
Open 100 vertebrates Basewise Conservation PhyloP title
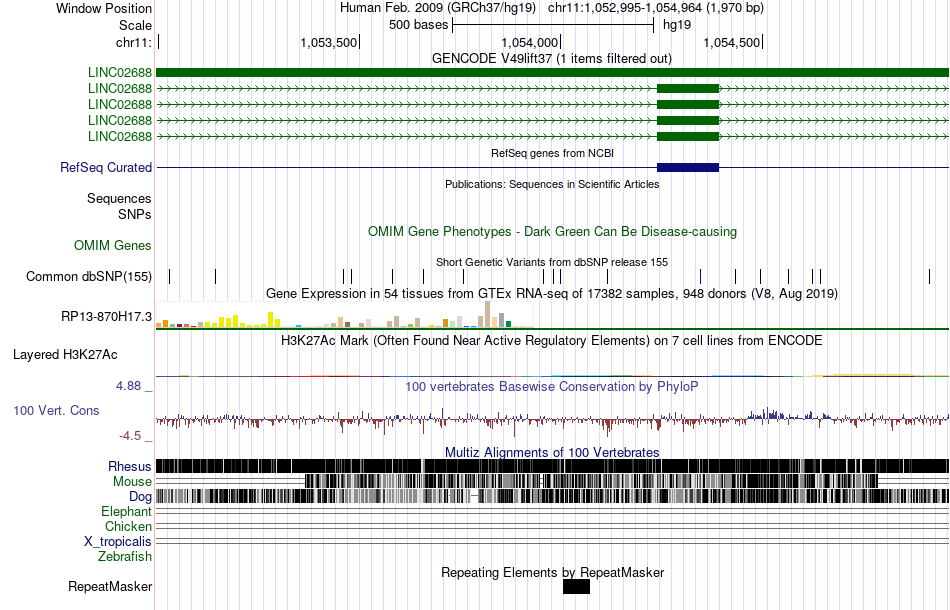(x=552, y=386)
